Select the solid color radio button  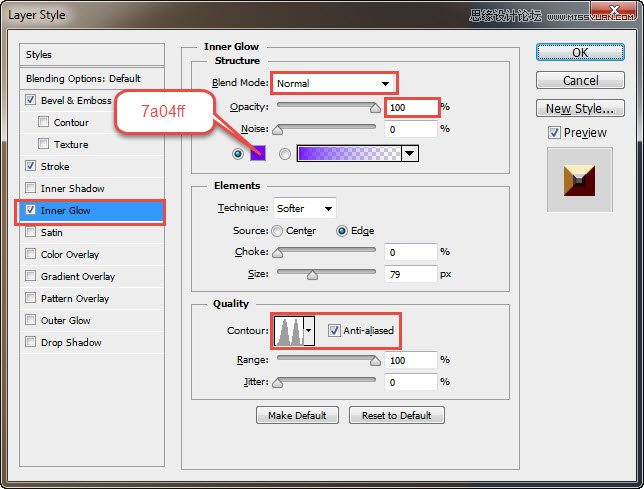(238, 154)
